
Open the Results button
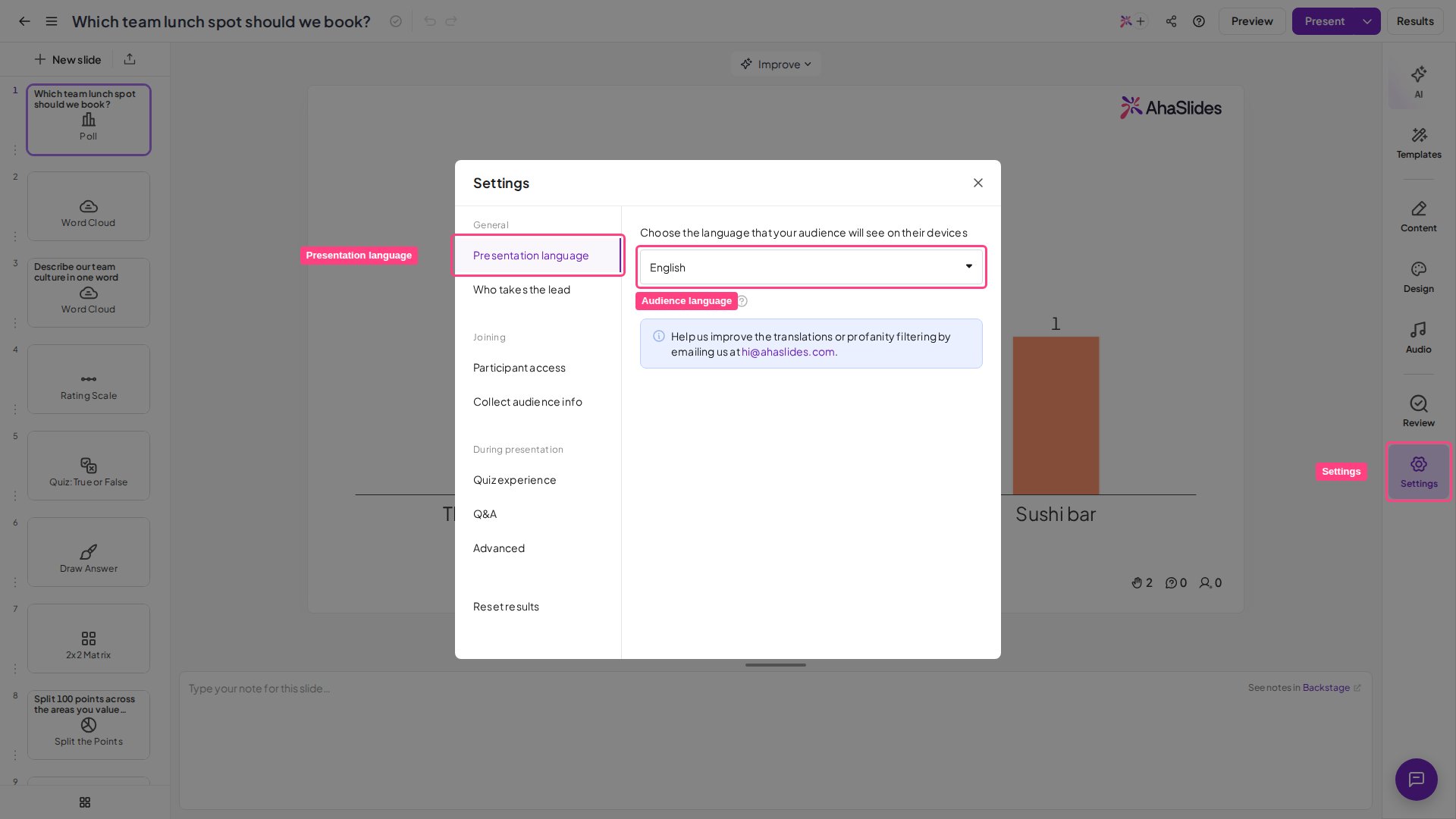[x=1415, y=21]
